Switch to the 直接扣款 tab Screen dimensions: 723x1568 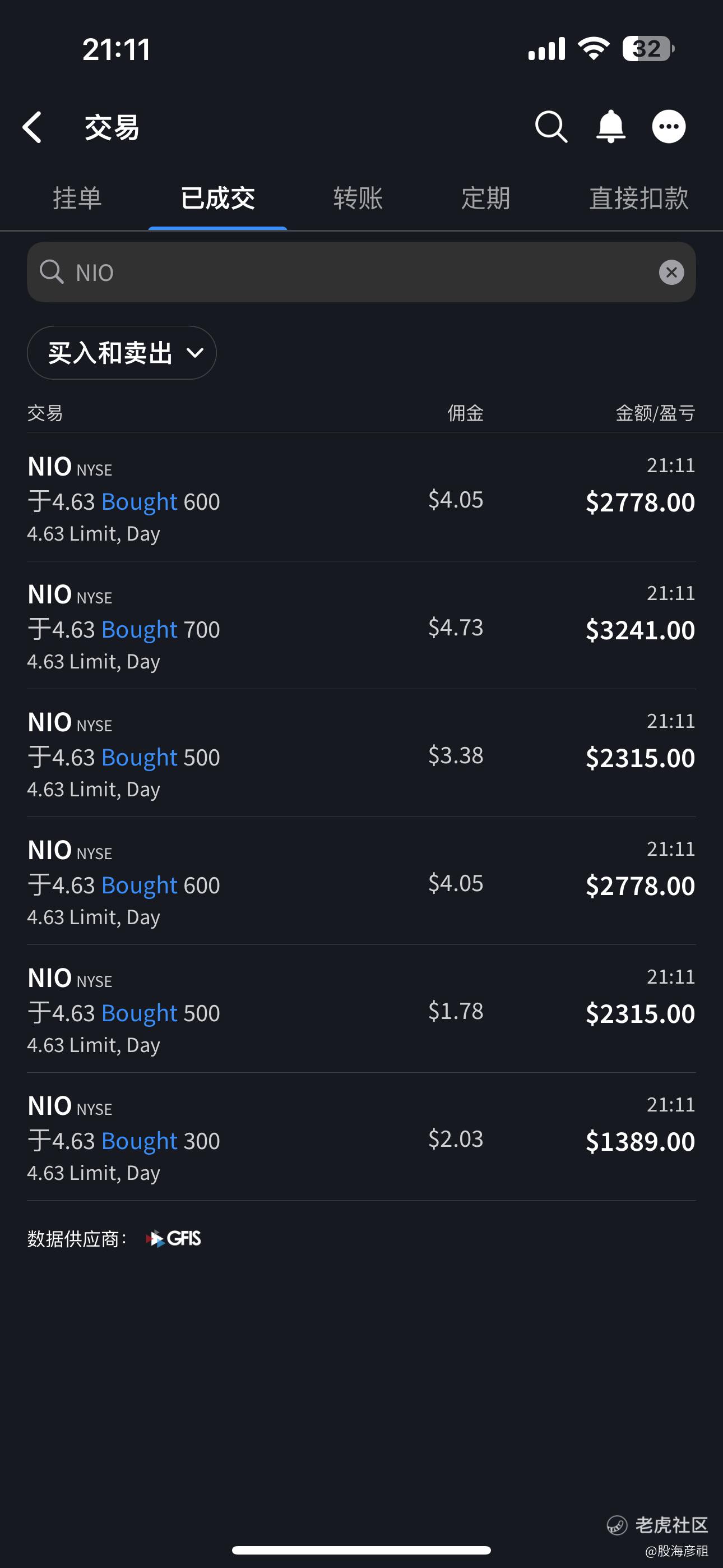[639, 199]
